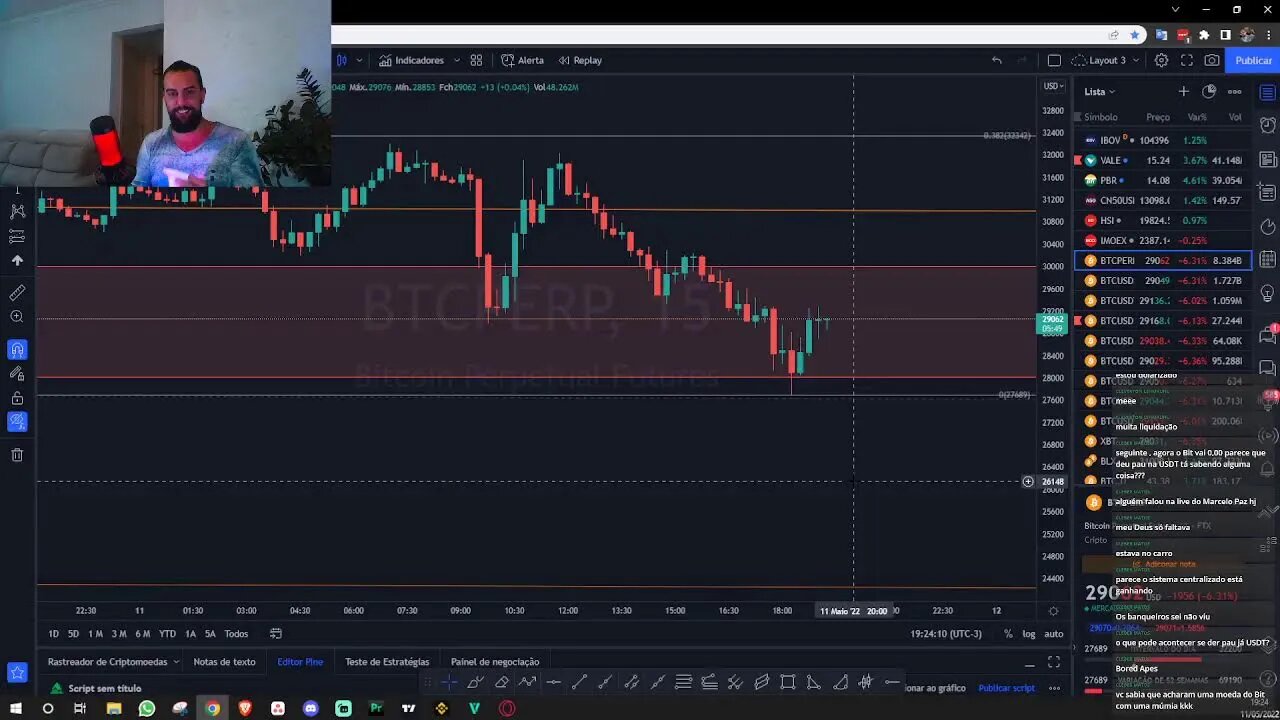This screenshot has height=720, width=1280.
Task: Open chart settings gear
Action: pyautogui.click(x=1161, y=60)
